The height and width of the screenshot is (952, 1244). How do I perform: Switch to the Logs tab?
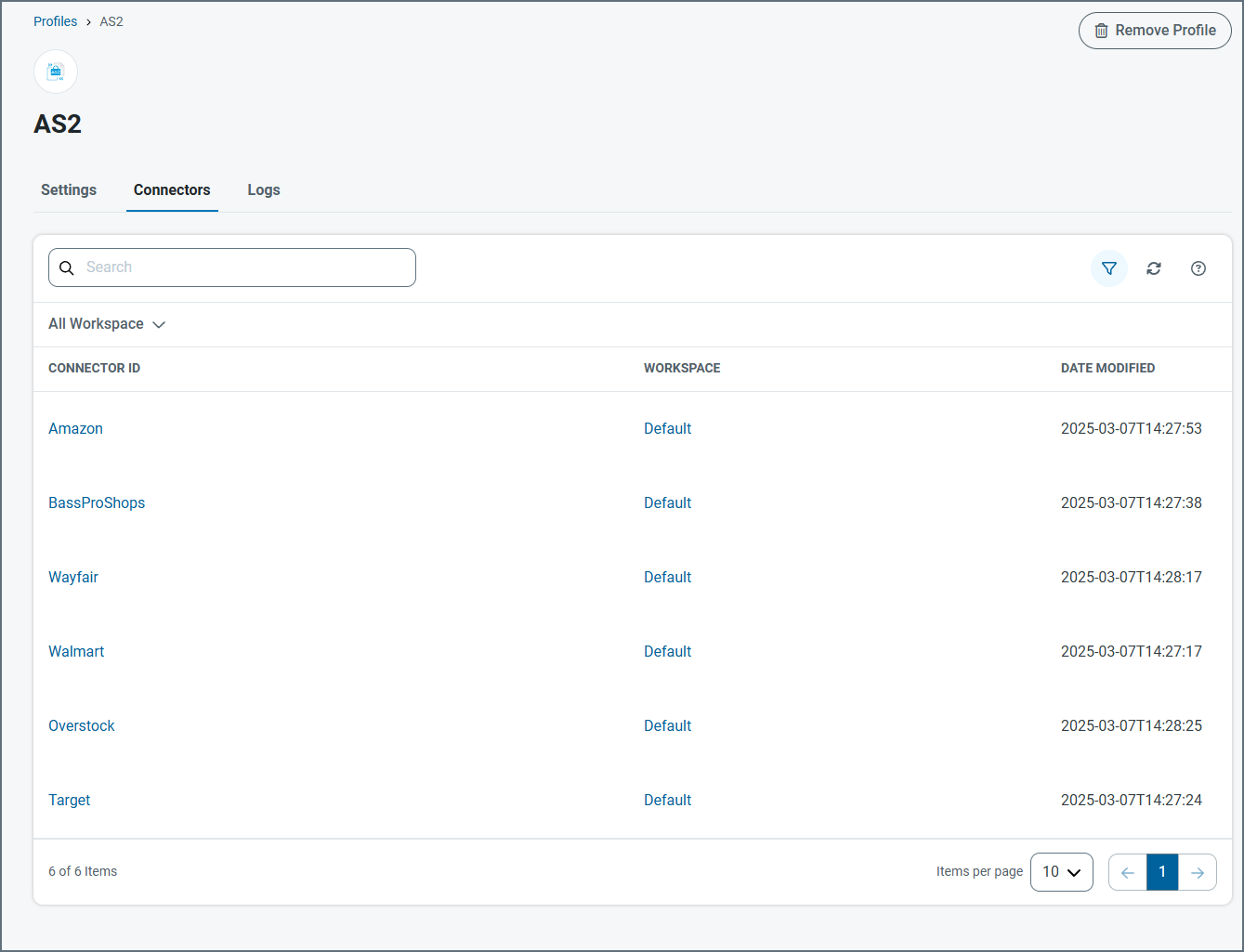tap(264, 189)
